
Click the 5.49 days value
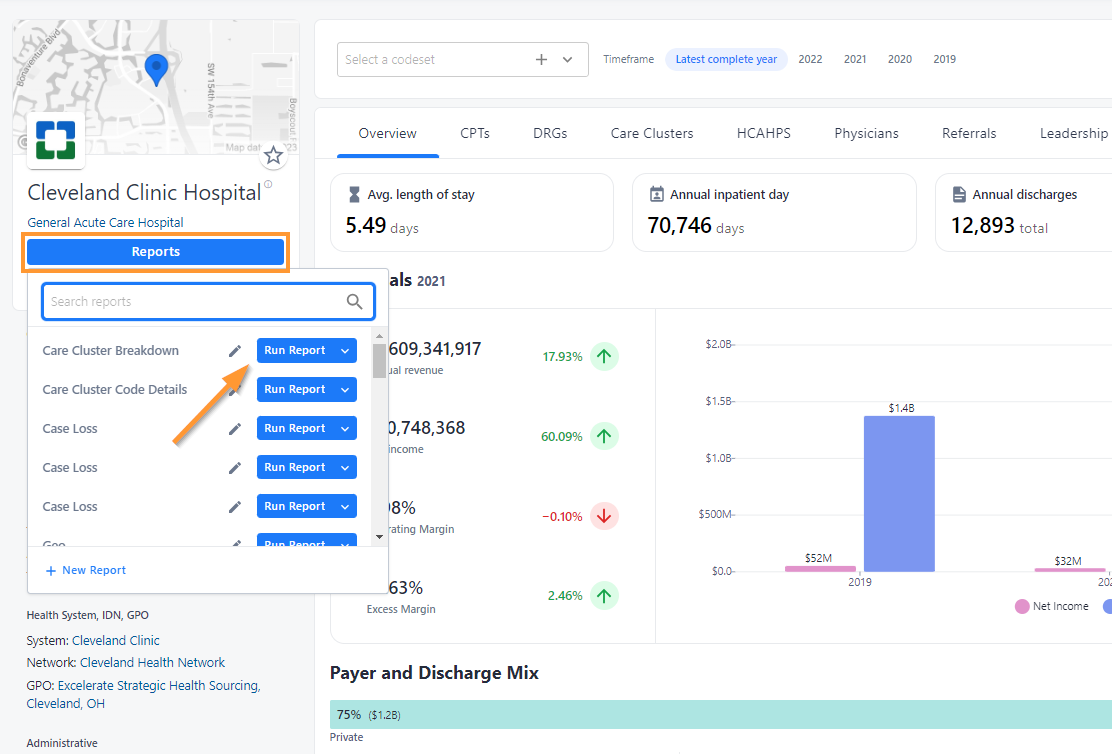[x=382, y=226]
